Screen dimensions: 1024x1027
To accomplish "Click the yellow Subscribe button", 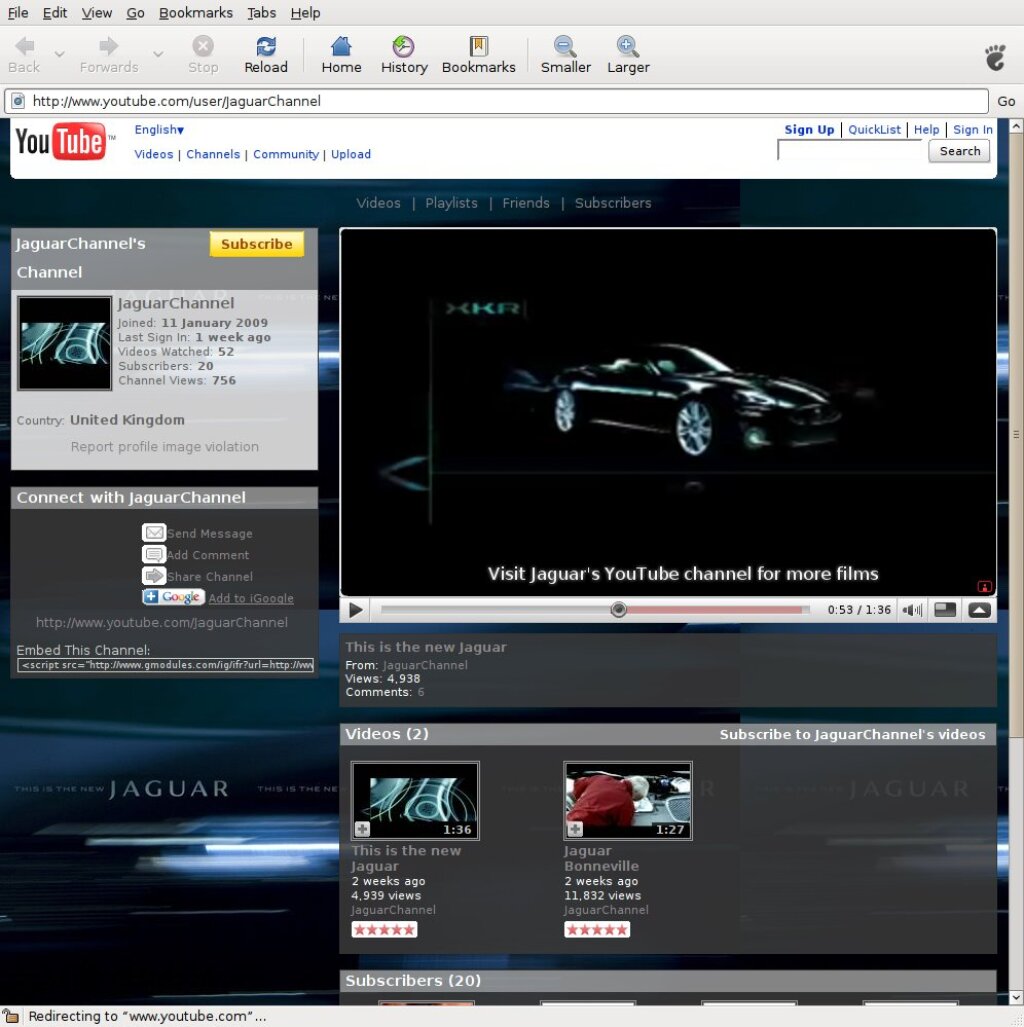I will click(x=256, y=244).
